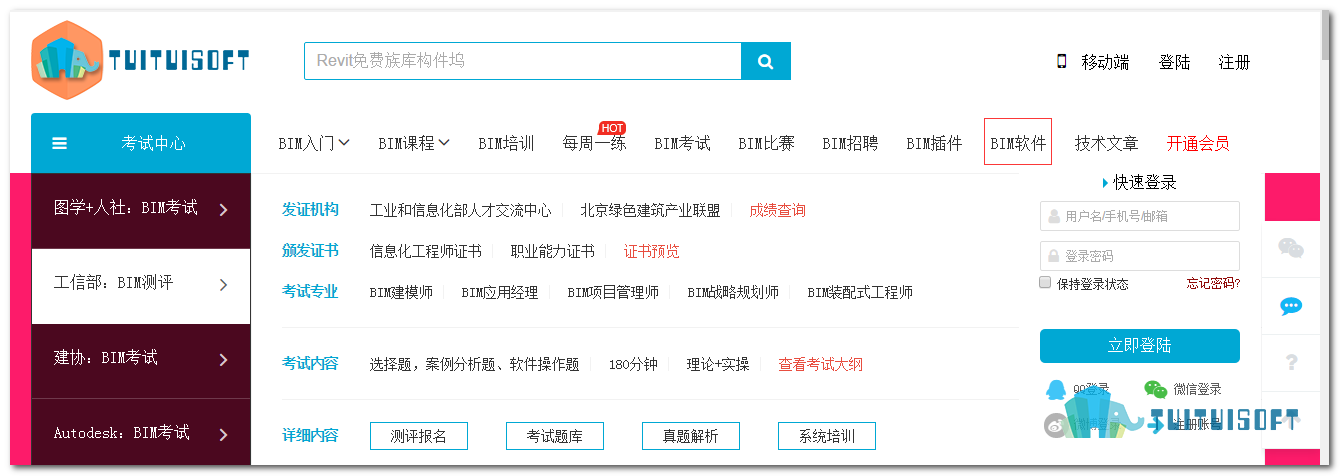1340x476 pixels.
Task: Click the 查看考试大纲 link
Action: coord(820,365)
